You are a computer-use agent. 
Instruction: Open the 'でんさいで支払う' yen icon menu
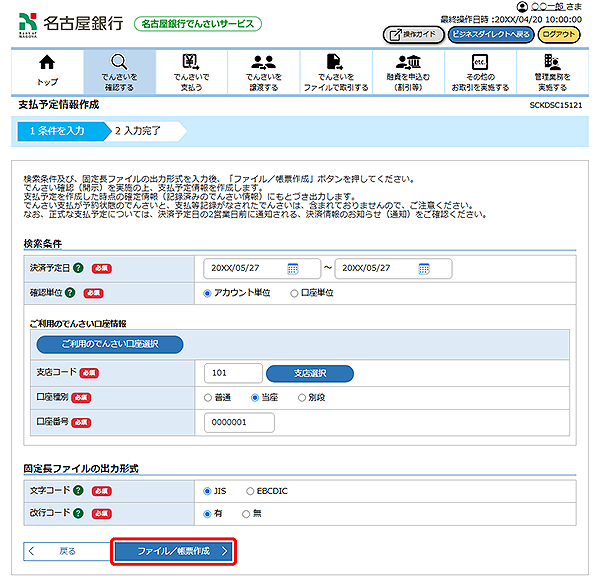[191, 71]
